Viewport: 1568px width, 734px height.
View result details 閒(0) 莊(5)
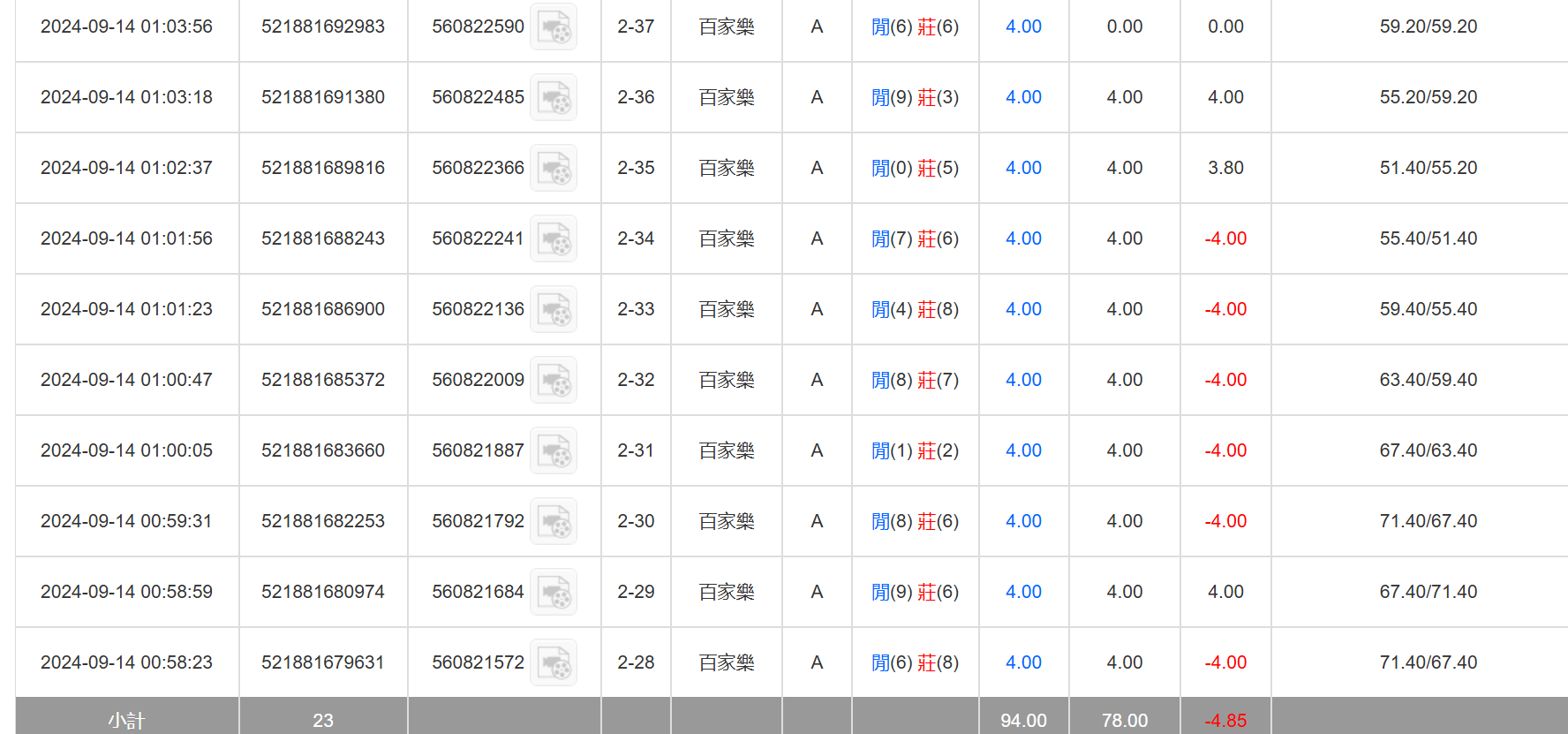click(x=915, y=168)
